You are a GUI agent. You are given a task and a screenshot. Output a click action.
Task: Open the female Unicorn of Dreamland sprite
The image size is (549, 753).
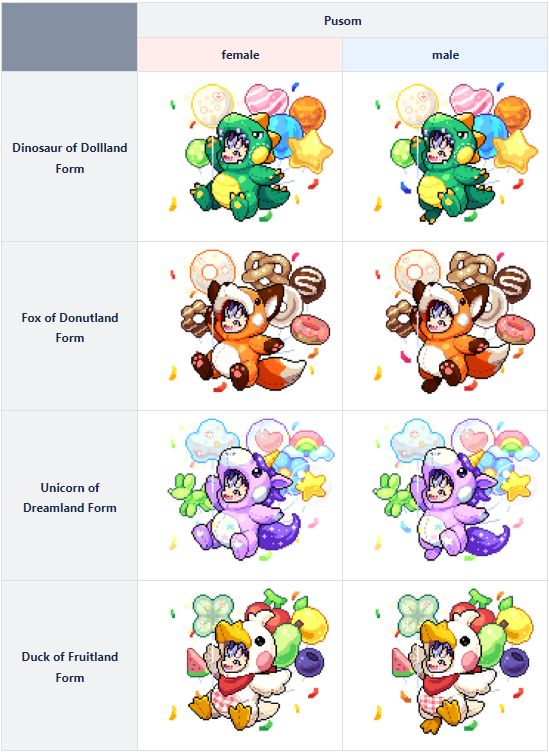tap(251, 489)
